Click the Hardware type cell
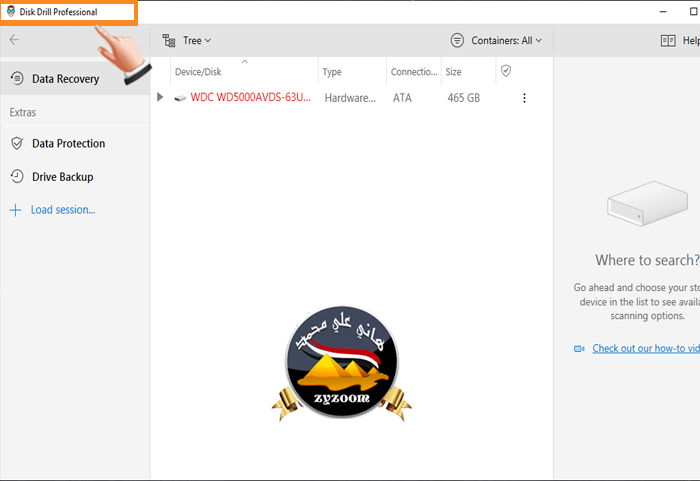700x481 pixels. [350, 98]
